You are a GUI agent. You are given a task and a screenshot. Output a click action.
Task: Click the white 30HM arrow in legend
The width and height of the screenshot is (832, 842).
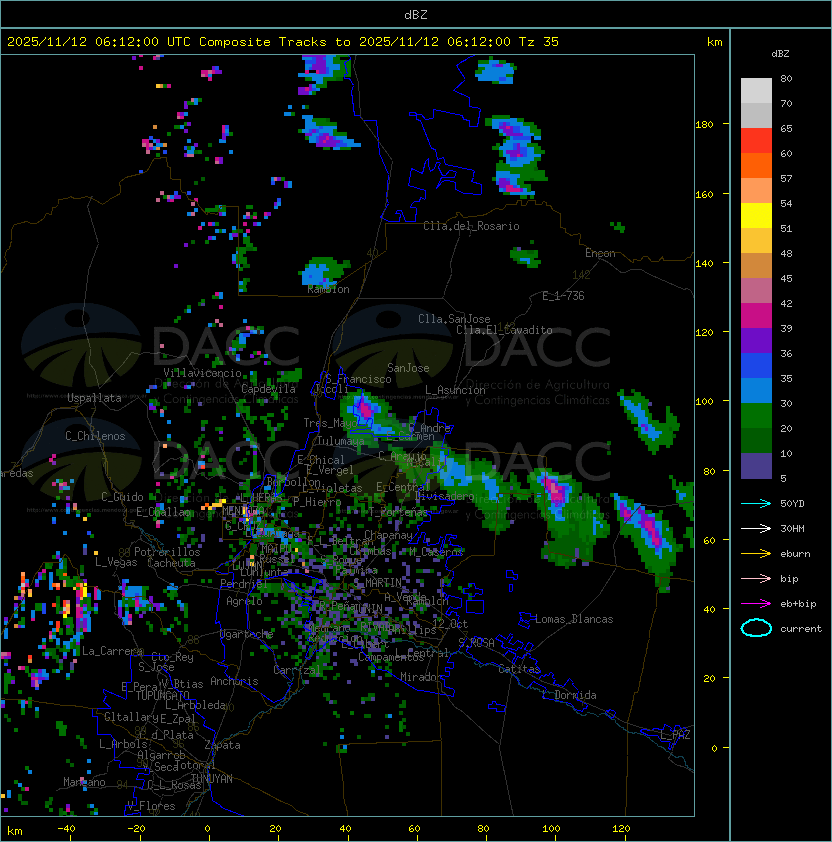(x=756, y=528)
